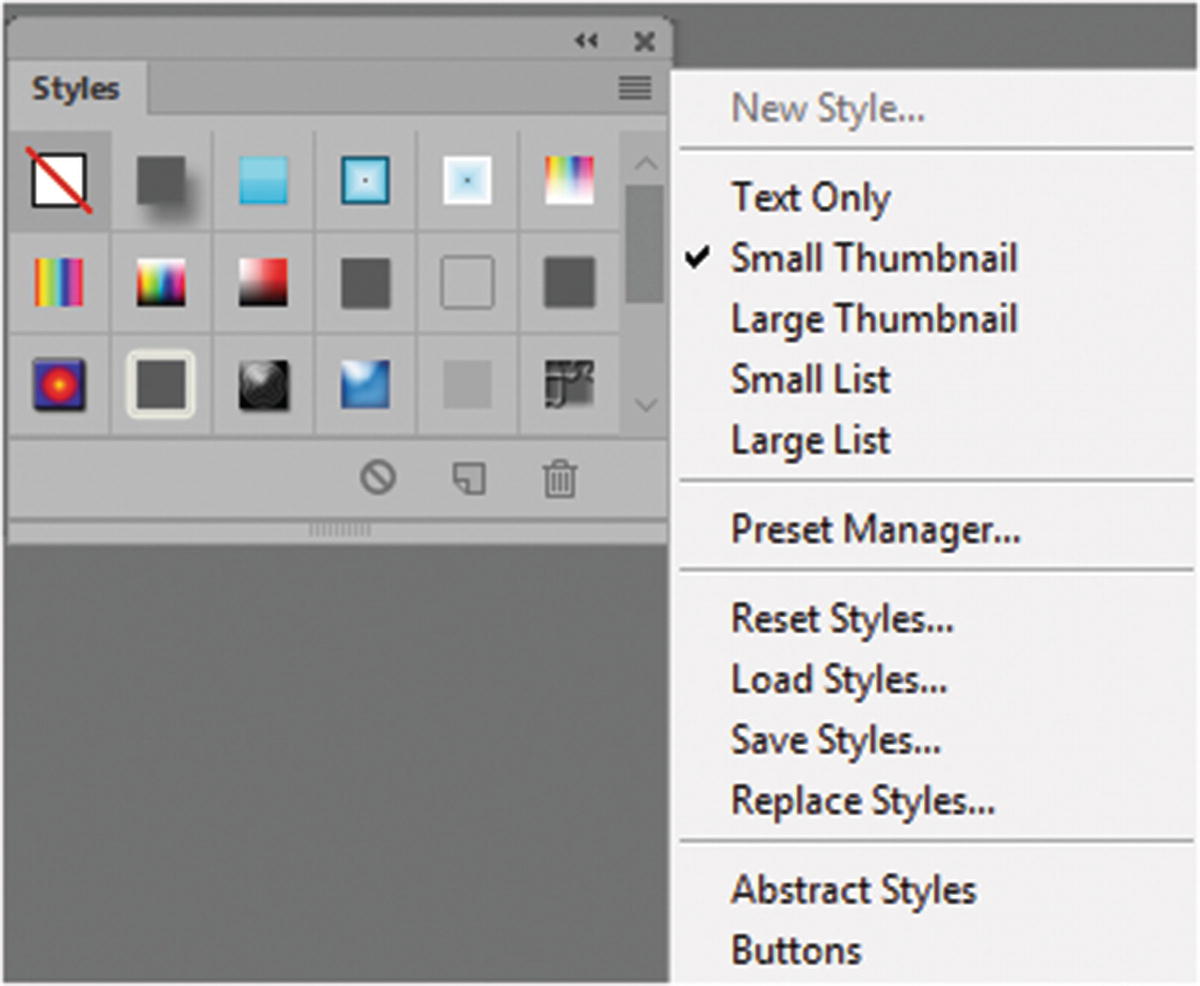The width and height of the screenshot is (1200, 986).
Task: Click the Styles panel tab
Action: coord(76,89)
